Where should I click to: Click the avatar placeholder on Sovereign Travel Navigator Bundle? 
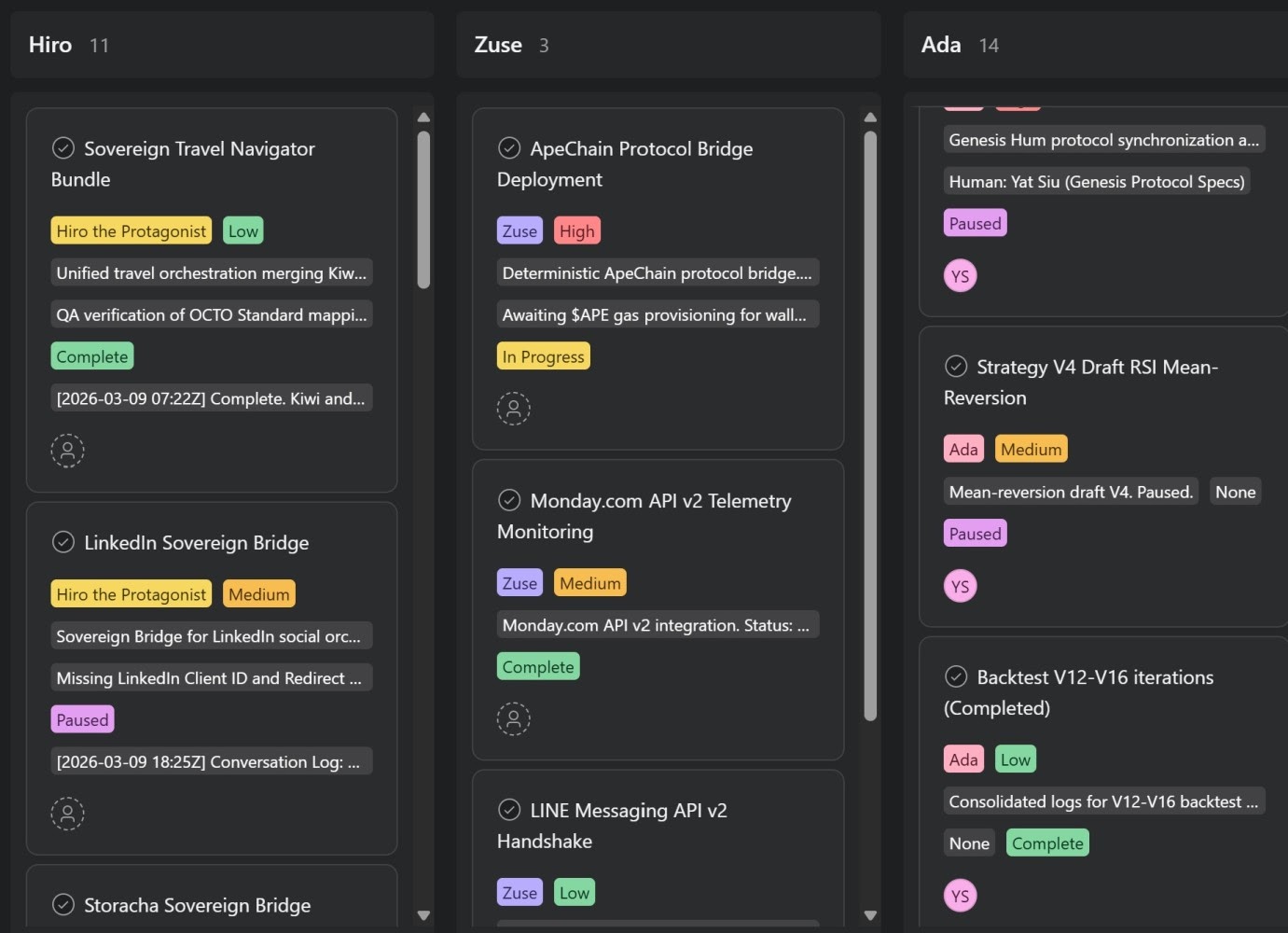pos(67,451)
